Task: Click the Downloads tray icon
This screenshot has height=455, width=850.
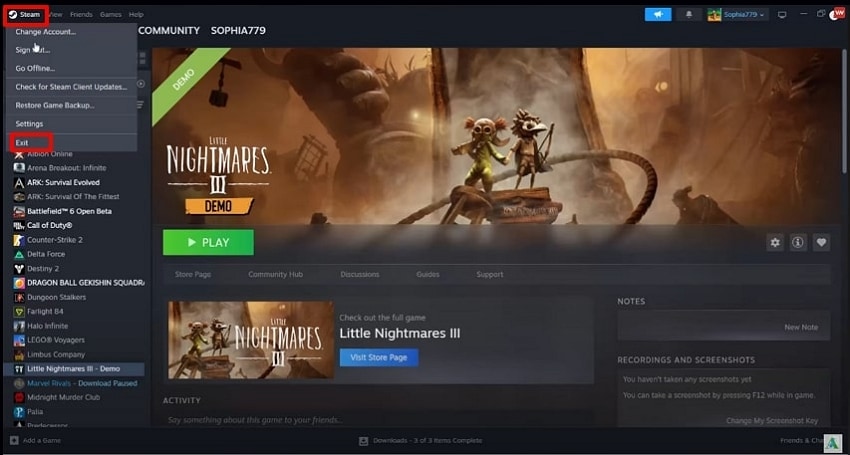Action: pyautogui.click(x=364, y=440)
